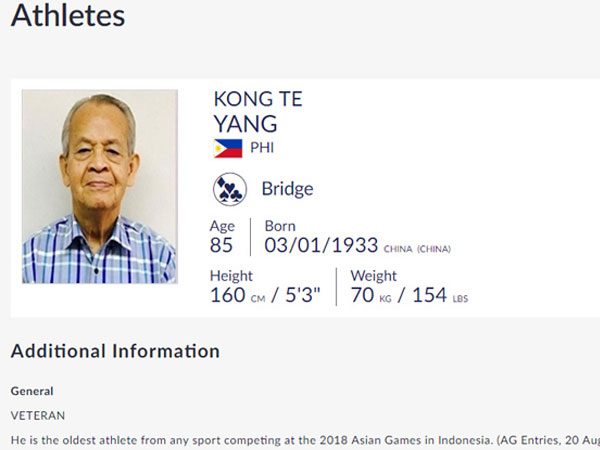The width and height of the screenshot is (600, 450).
Task: Click the 154 LBS weight value
Action: click(440, 295)
